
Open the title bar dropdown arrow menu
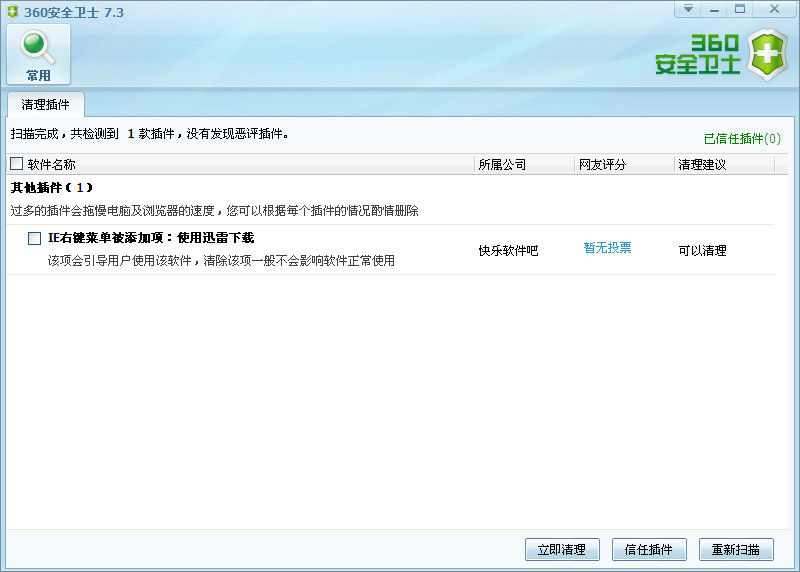point(688,9)
